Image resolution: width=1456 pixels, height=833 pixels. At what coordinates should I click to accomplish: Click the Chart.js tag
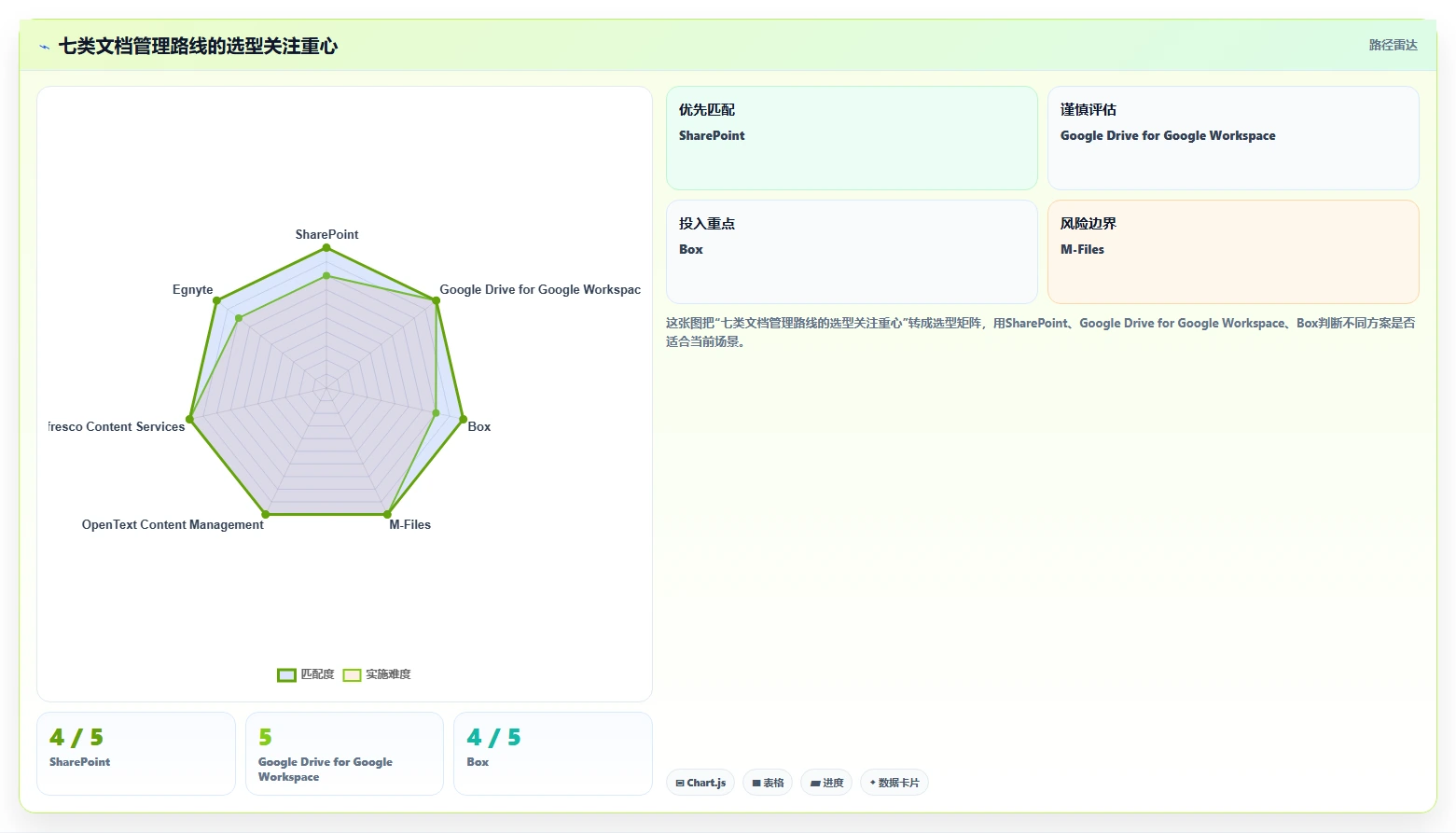(700, 783)
